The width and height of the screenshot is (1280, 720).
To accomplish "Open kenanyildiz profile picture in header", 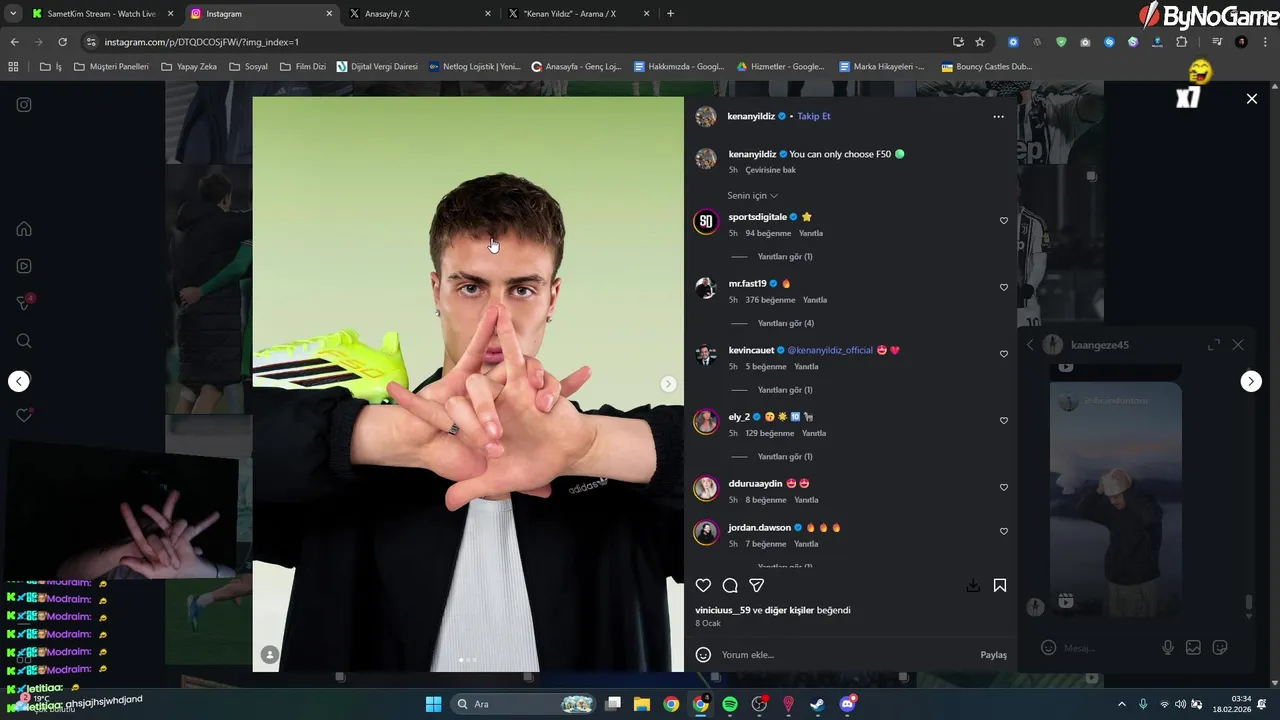I will pos(706,116).
